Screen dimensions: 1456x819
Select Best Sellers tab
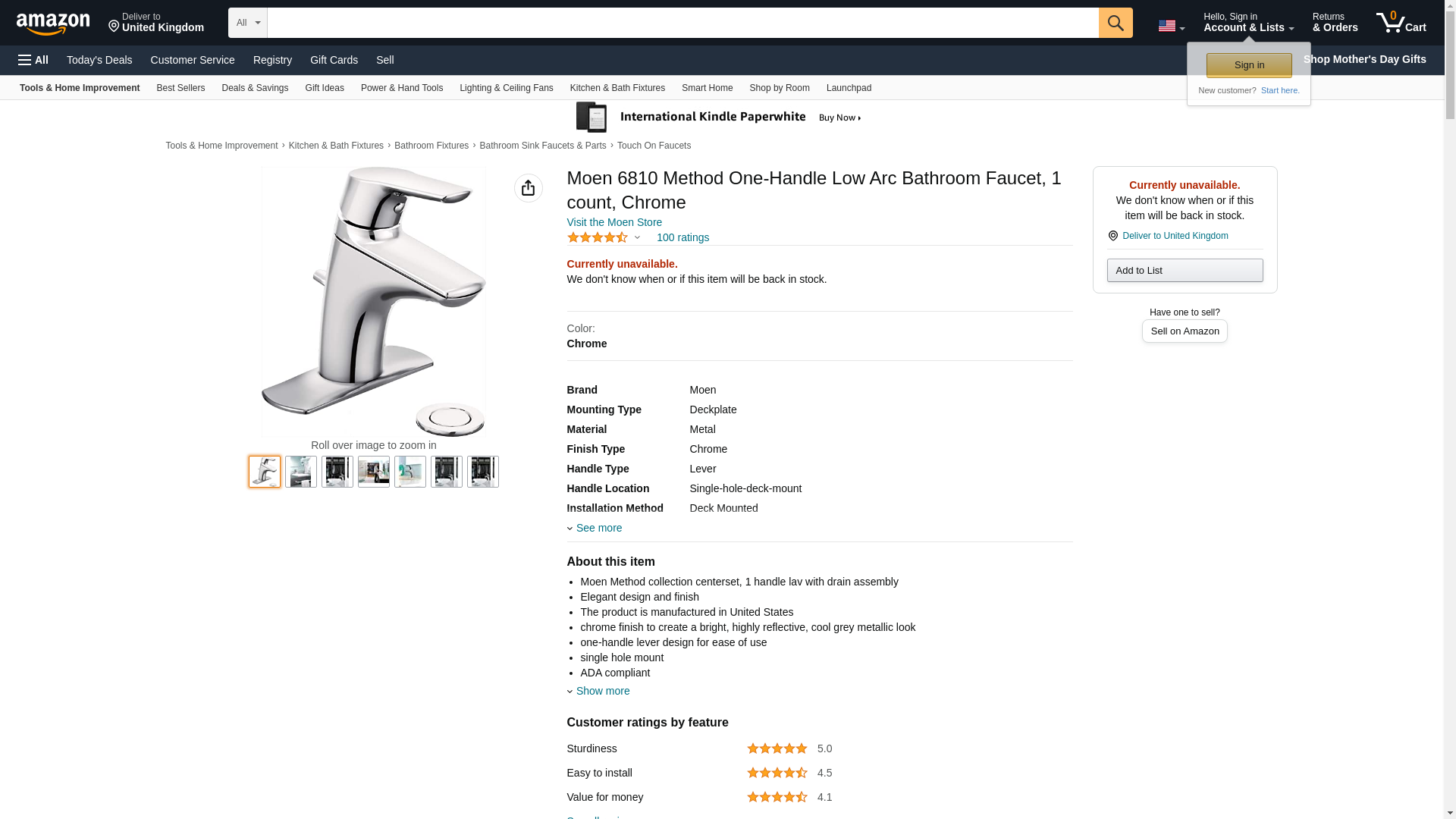(x=180, y=88)
